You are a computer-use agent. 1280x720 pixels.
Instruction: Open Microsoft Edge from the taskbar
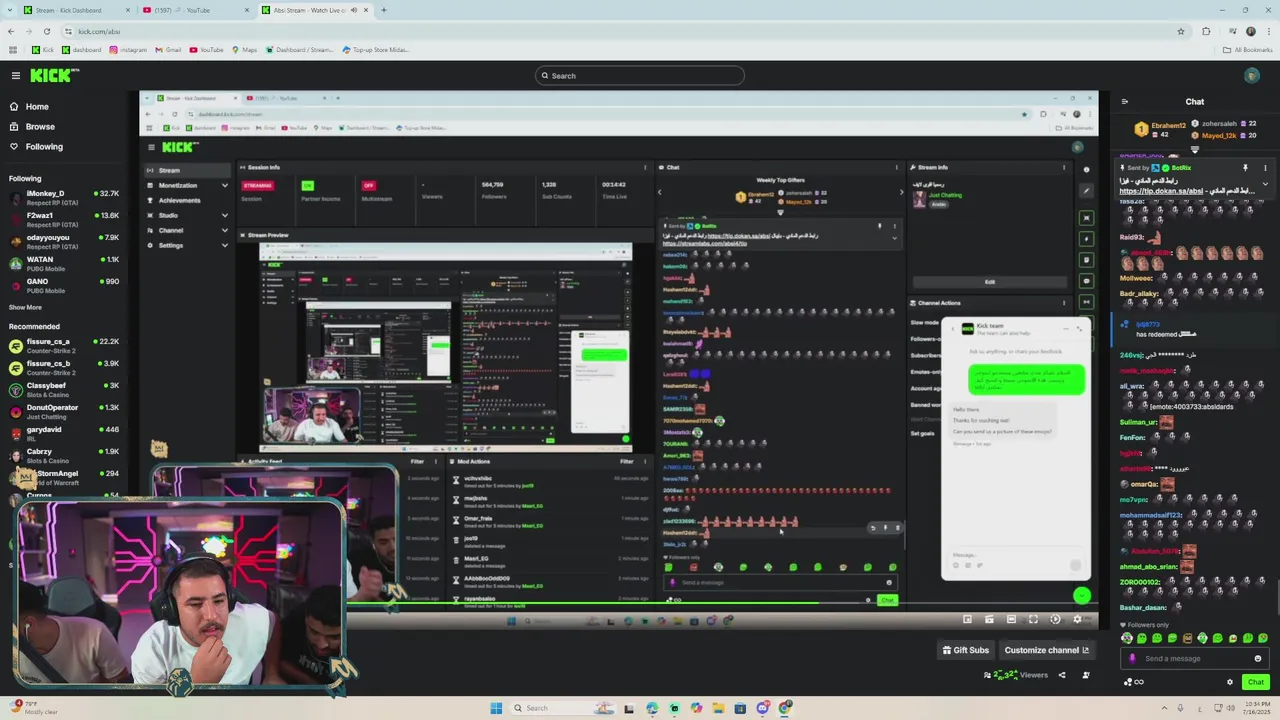point(652,708)
